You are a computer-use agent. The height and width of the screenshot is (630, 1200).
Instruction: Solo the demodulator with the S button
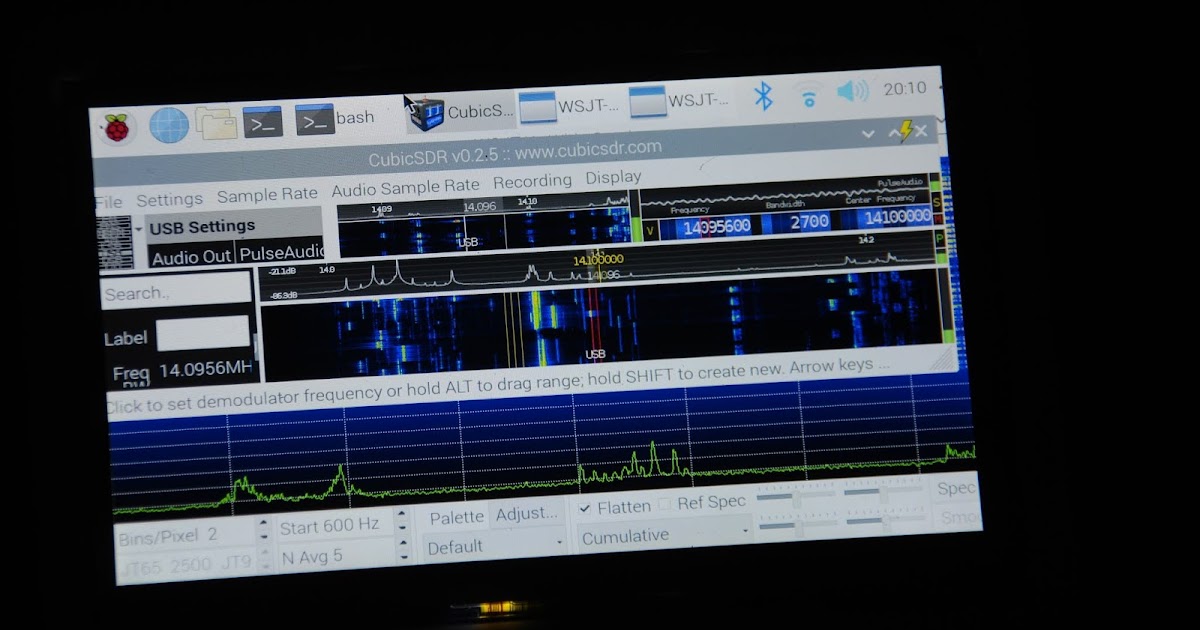coord(936,201)
